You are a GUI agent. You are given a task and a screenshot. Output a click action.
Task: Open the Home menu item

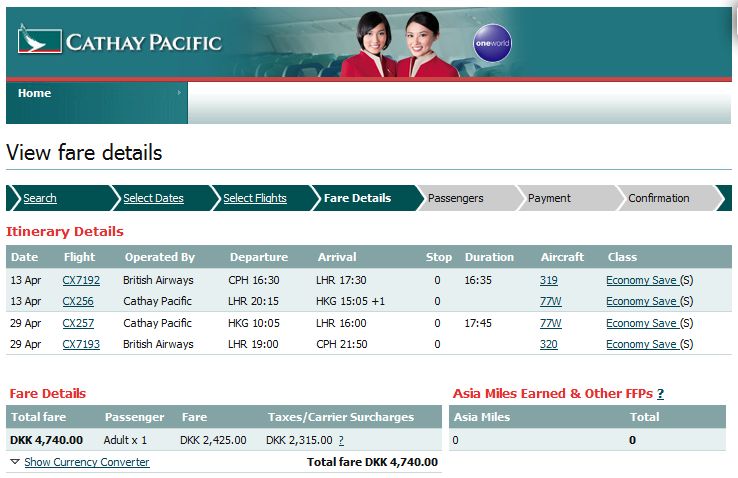coord(34,93)
